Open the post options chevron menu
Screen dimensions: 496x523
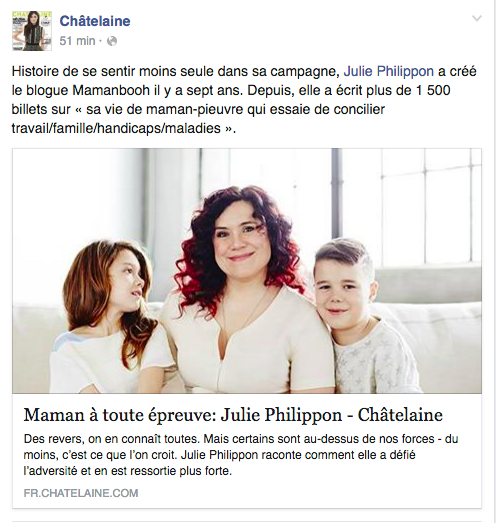click(477, 18)
